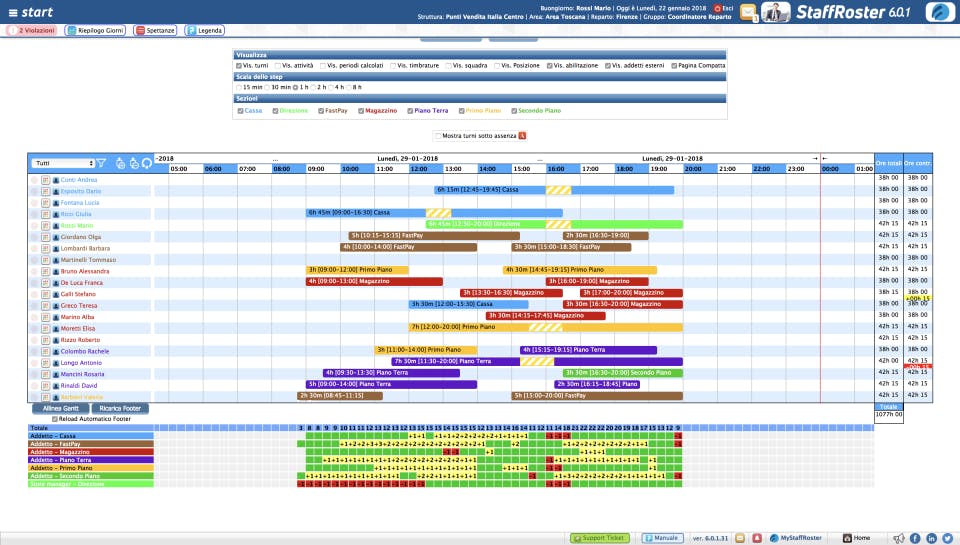Open the Legenda tab
This screenshot has width=960, height=545.
click(204, 30)
